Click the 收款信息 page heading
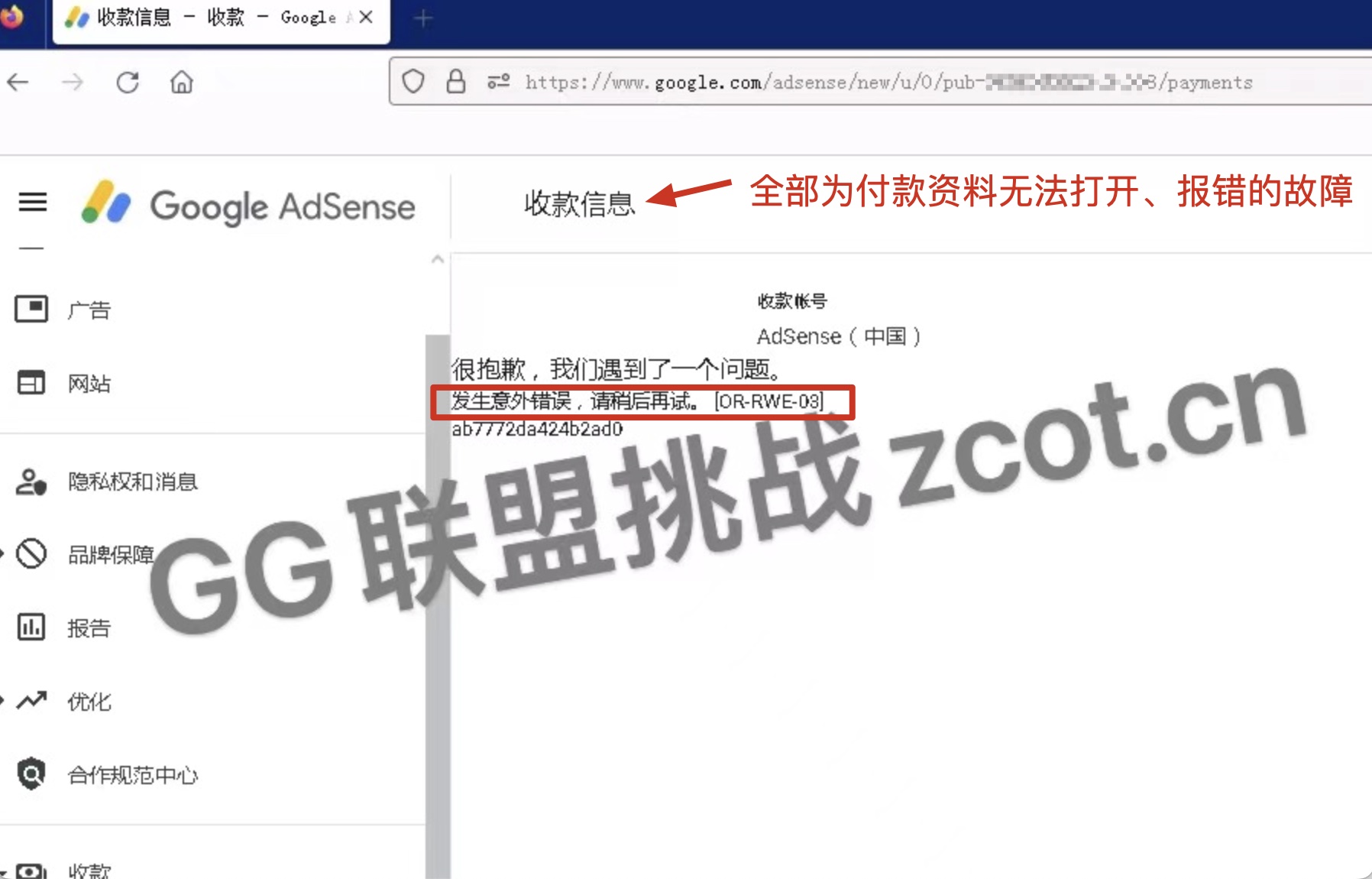1372x879 pixels. [x=580, y=203]
